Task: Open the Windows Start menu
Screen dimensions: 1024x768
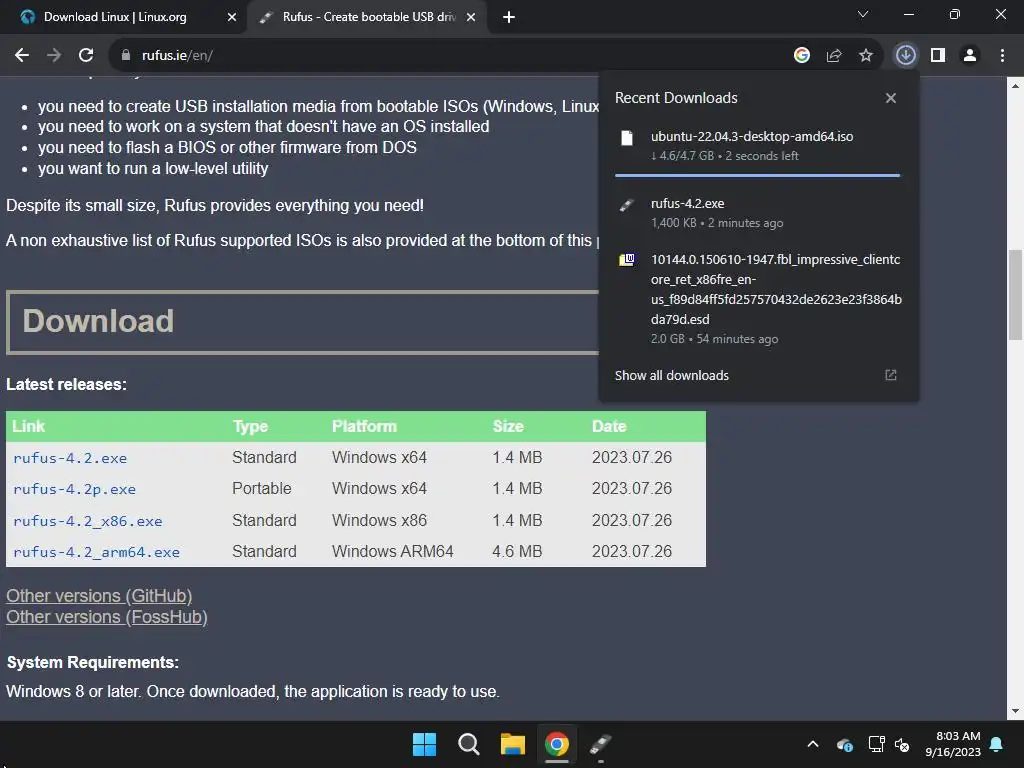Action: coord(424,744)
